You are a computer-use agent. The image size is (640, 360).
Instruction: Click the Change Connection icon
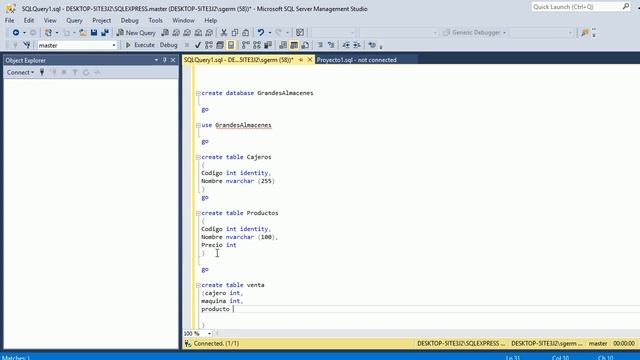coord(27,45)
